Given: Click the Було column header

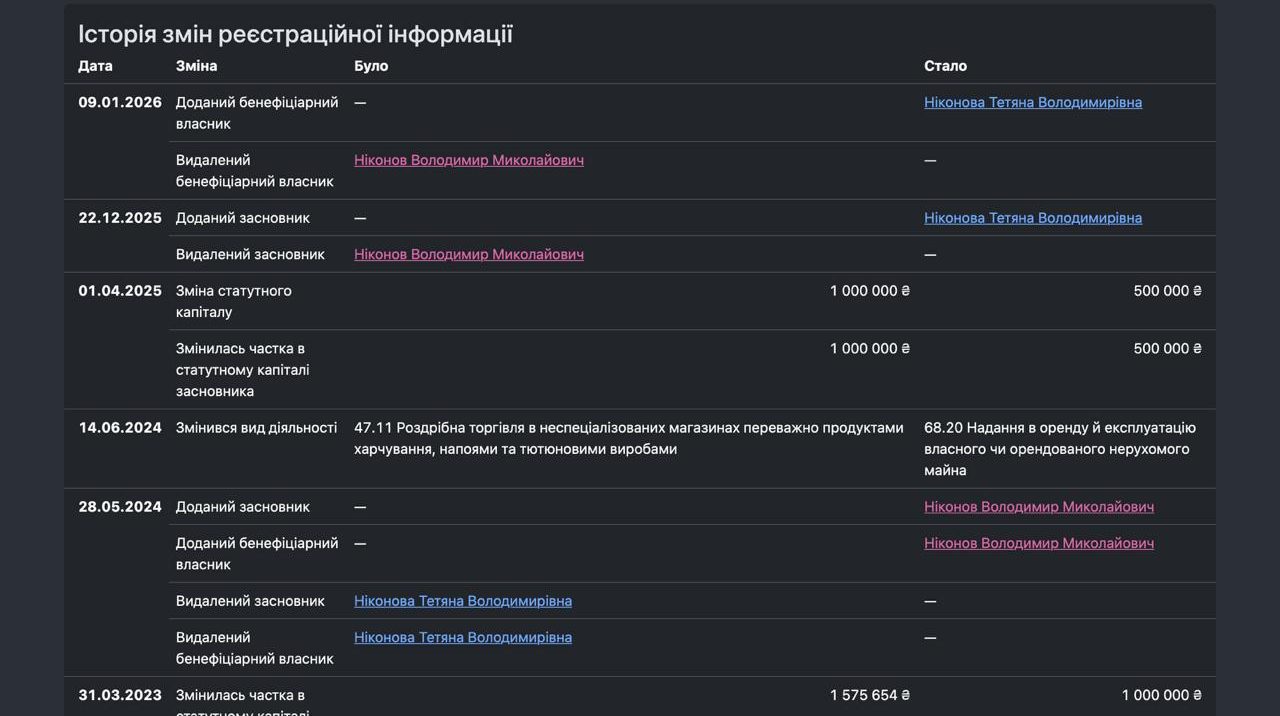Looking at the screenshot, I should (370, 65).
